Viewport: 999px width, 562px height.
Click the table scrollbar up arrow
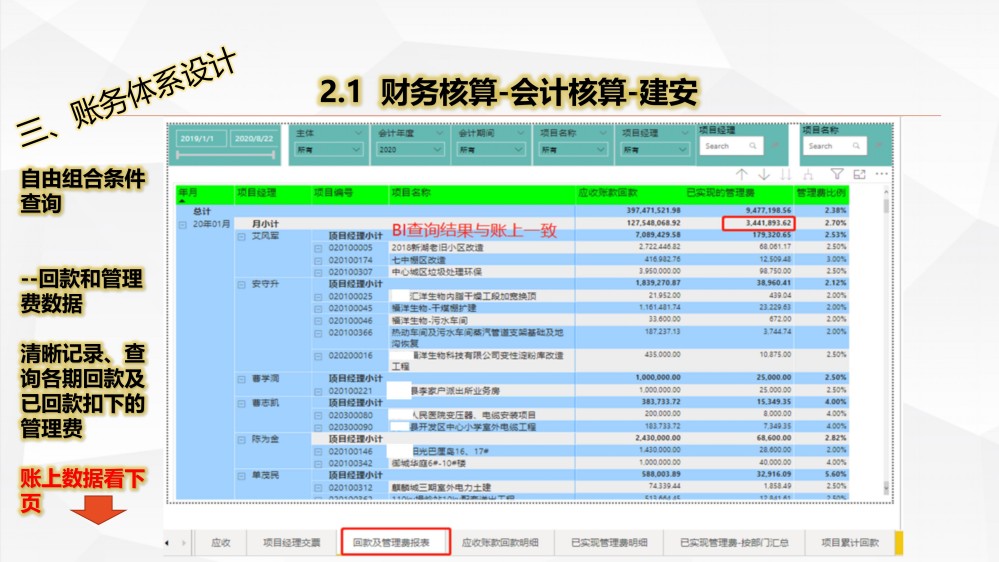886,192
